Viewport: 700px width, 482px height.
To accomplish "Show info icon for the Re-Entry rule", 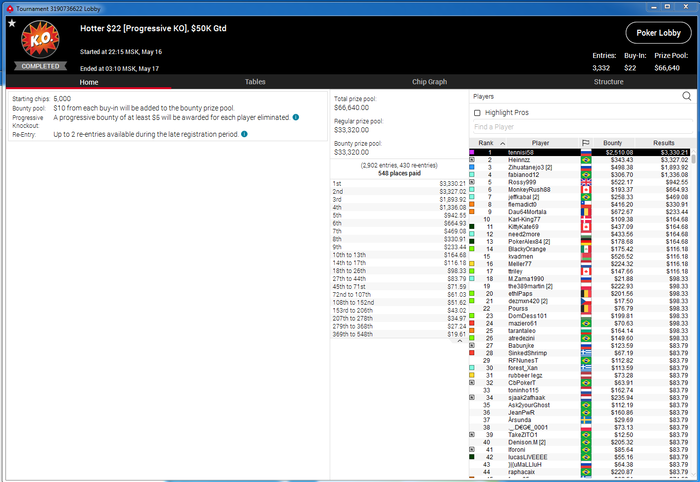I will pos(244,134).
